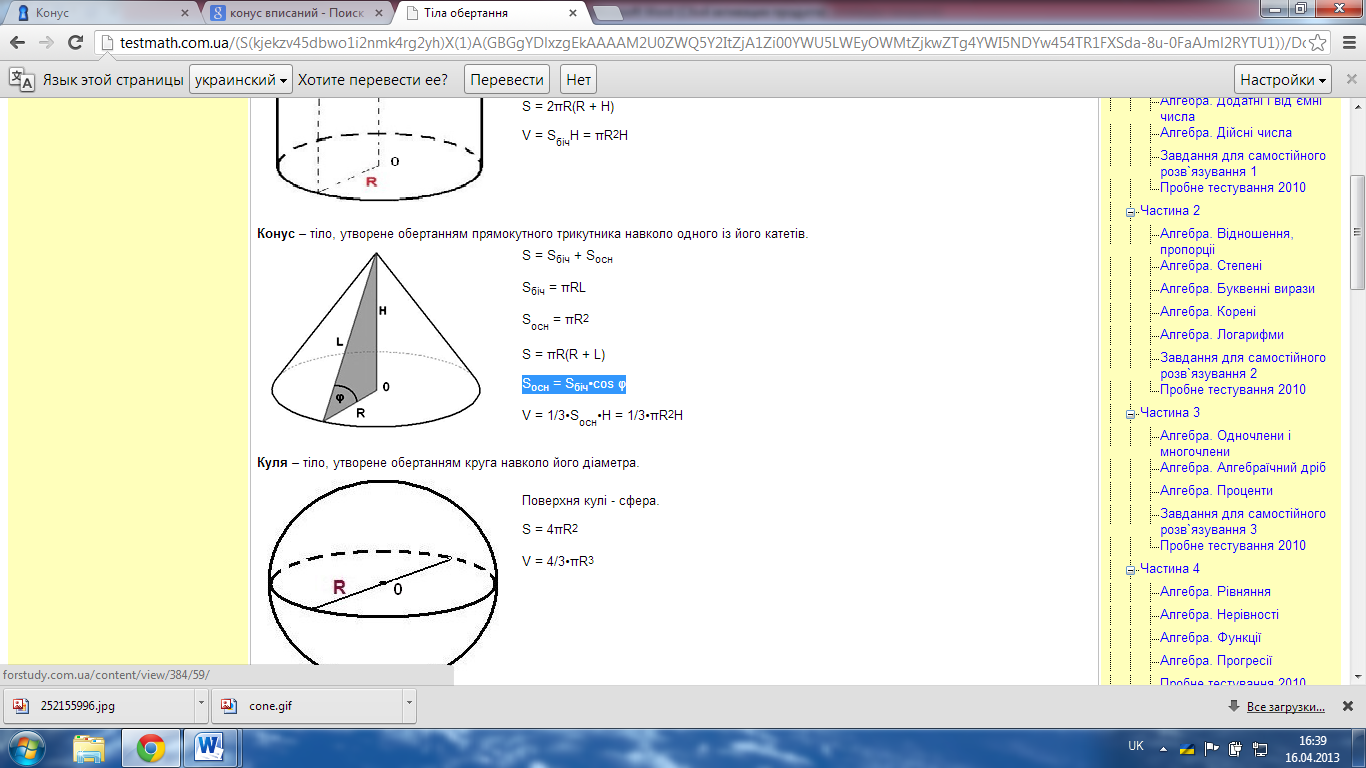Screen dimensions: 1366x768
Task: Close the "Конус" tab
Action: coord(183,13)
